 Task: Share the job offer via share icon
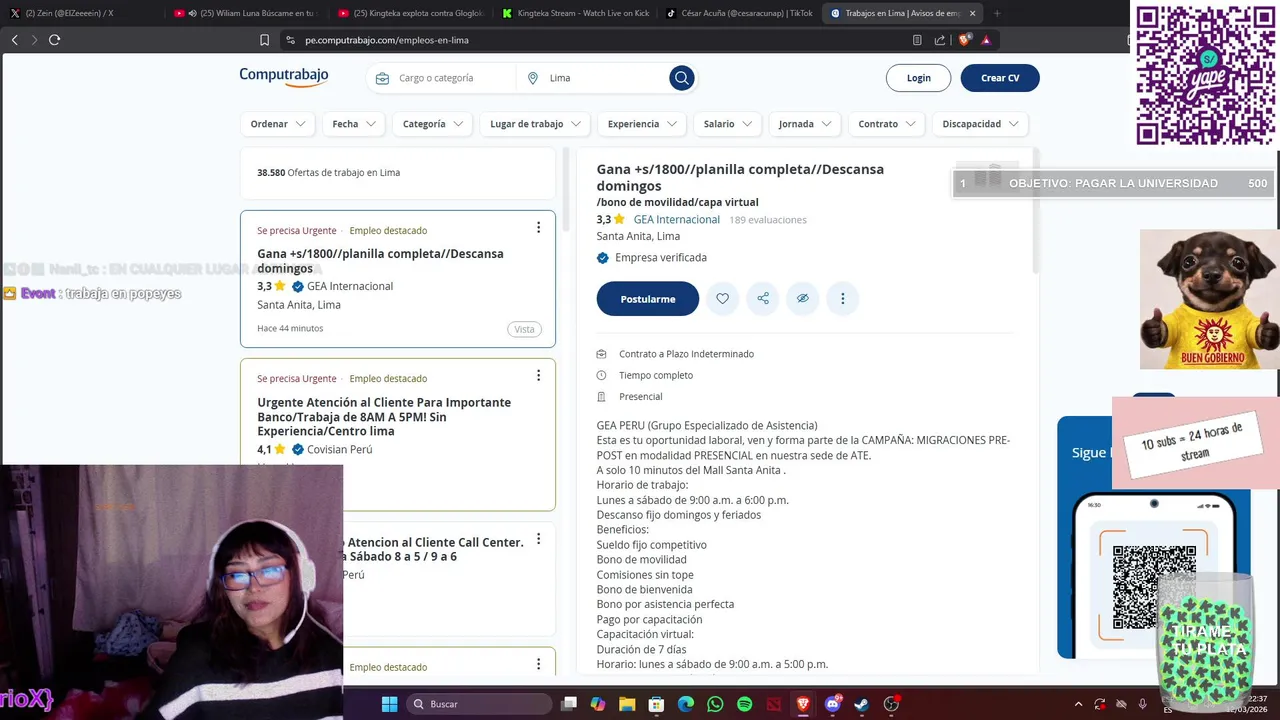click(763, 298)
